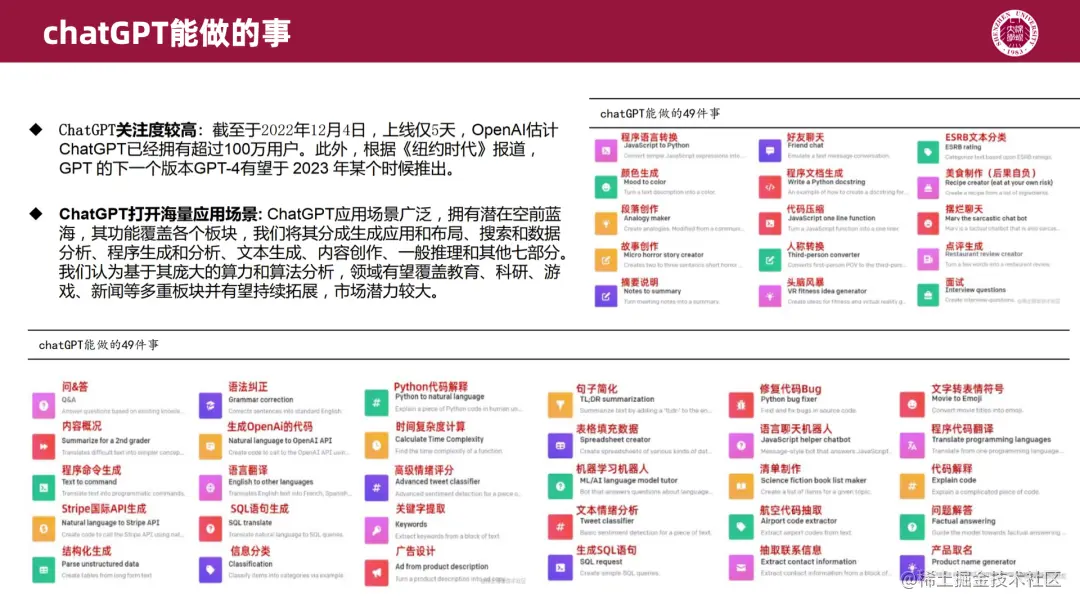The image size is (1080, 608).
Task: Click the purple Grammar correction icon
Action: tap(210, 406)
